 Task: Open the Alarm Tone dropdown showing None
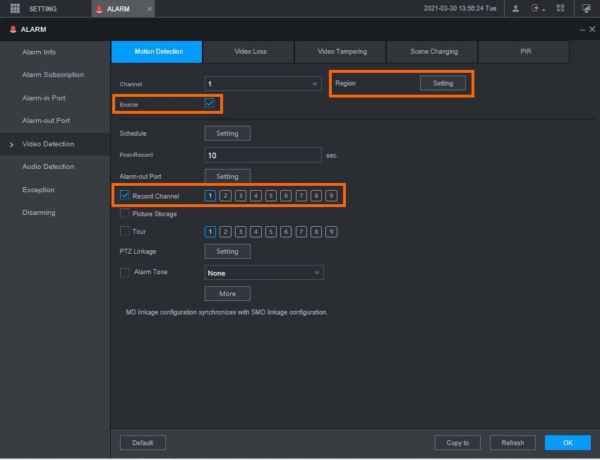(x=263, y=272)
